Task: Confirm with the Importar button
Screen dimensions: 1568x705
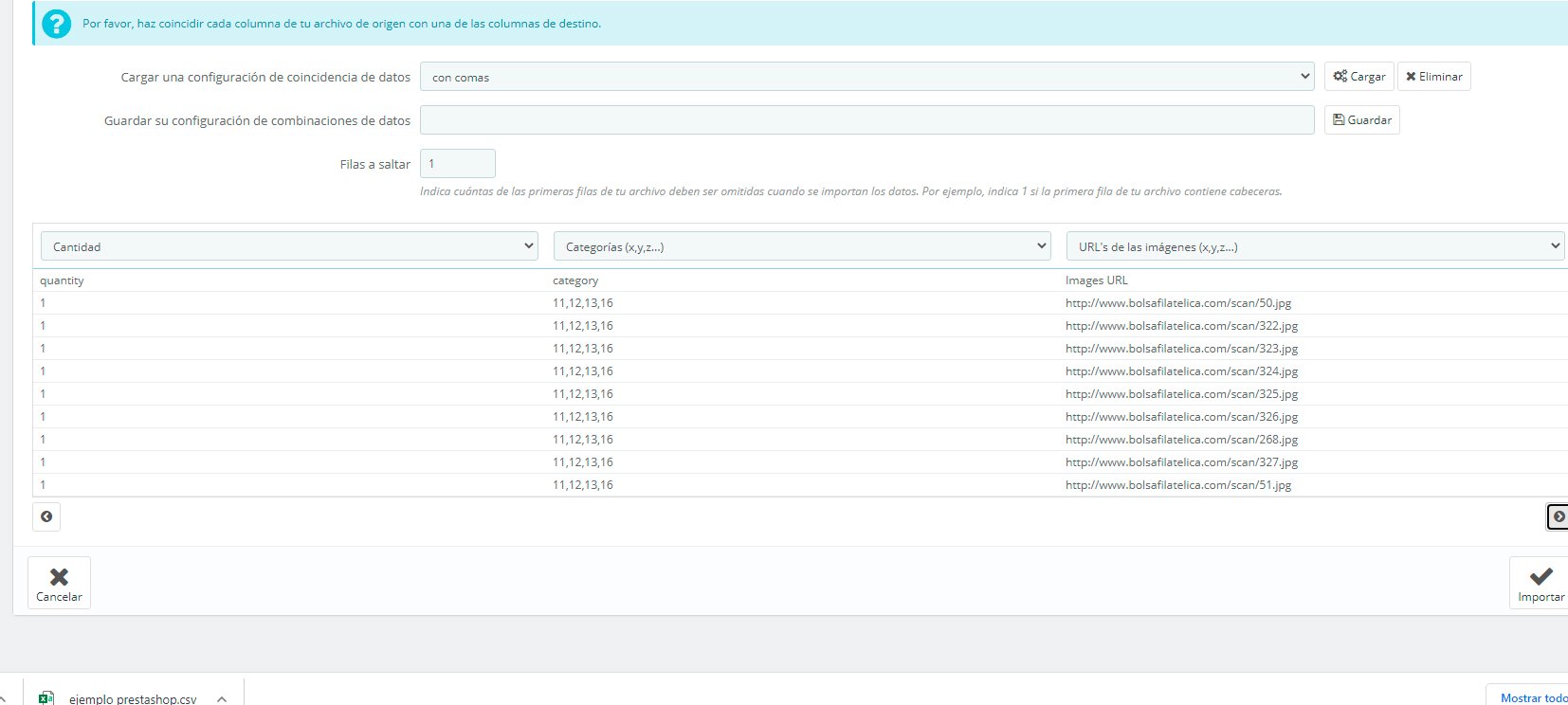Action: click(x=1540, y=583)
